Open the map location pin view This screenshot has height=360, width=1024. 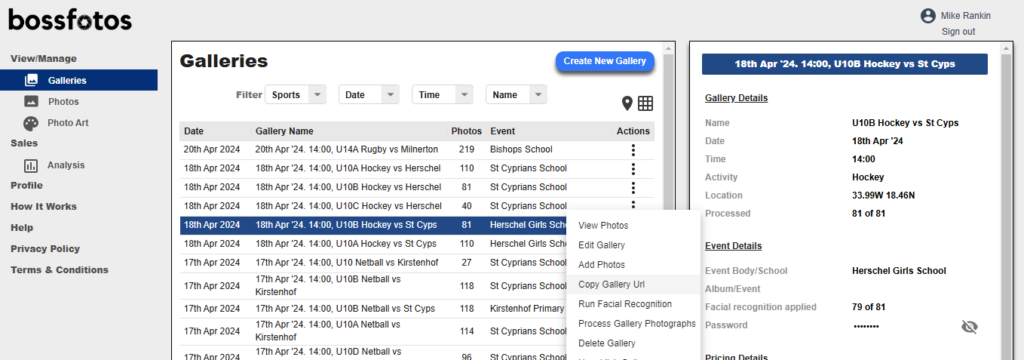(627, 103)
